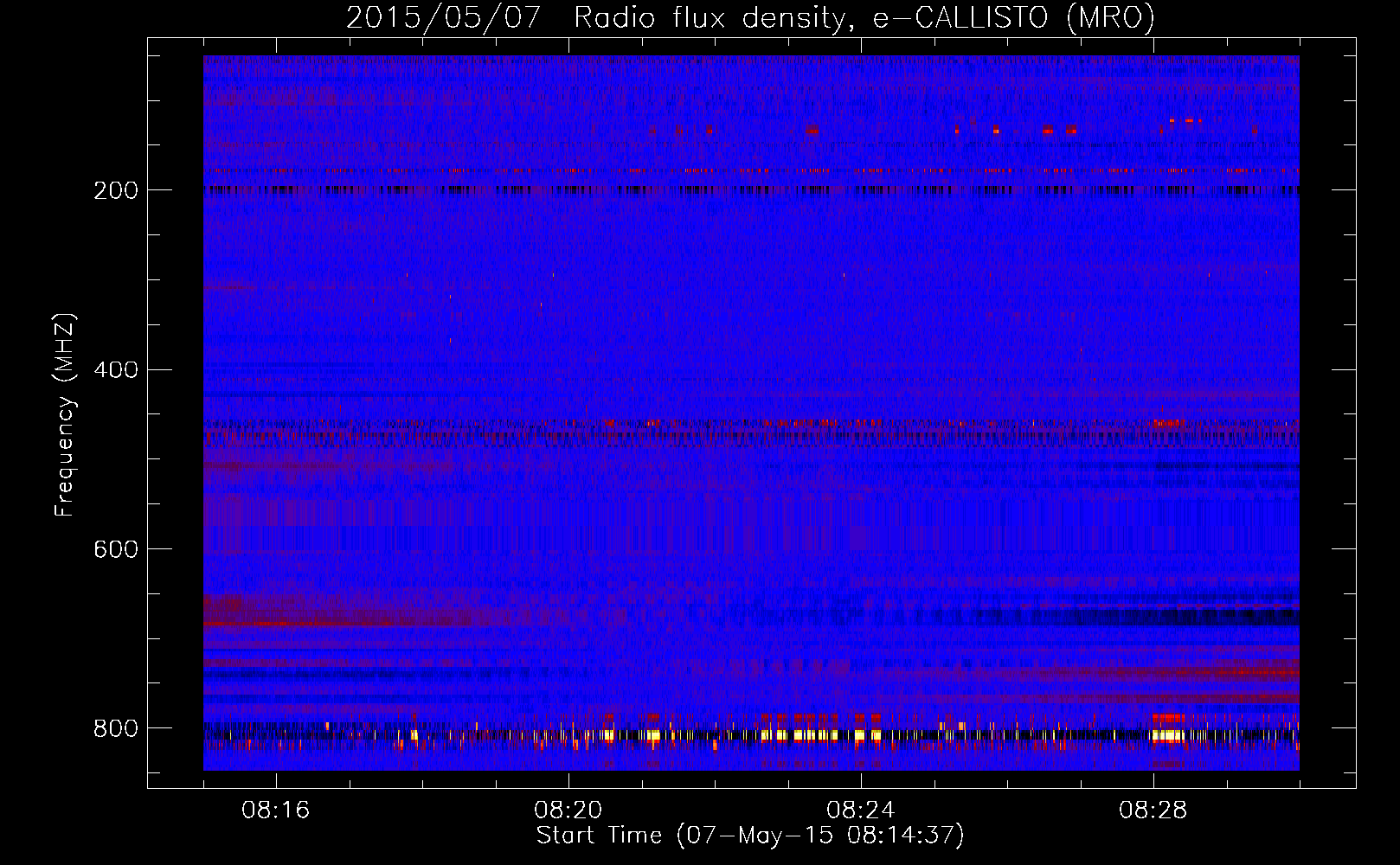Click the 'Frequency (MHZ)' axis label

coord(65,414)
